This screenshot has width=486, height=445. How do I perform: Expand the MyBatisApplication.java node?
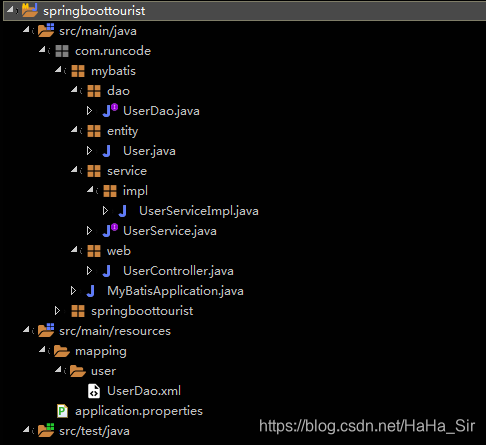pyautogui.click(x=73, y=291)
